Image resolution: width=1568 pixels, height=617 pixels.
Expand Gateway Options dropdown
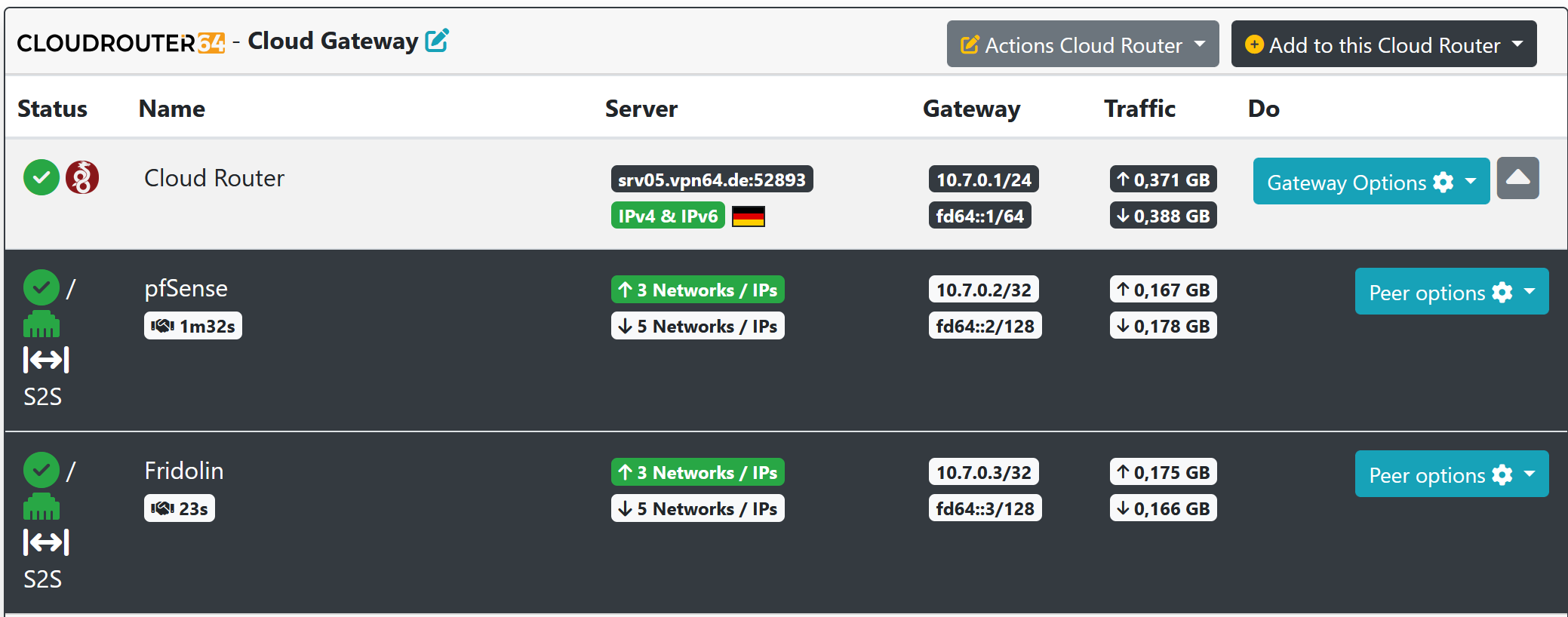[x=1370, y=182]
